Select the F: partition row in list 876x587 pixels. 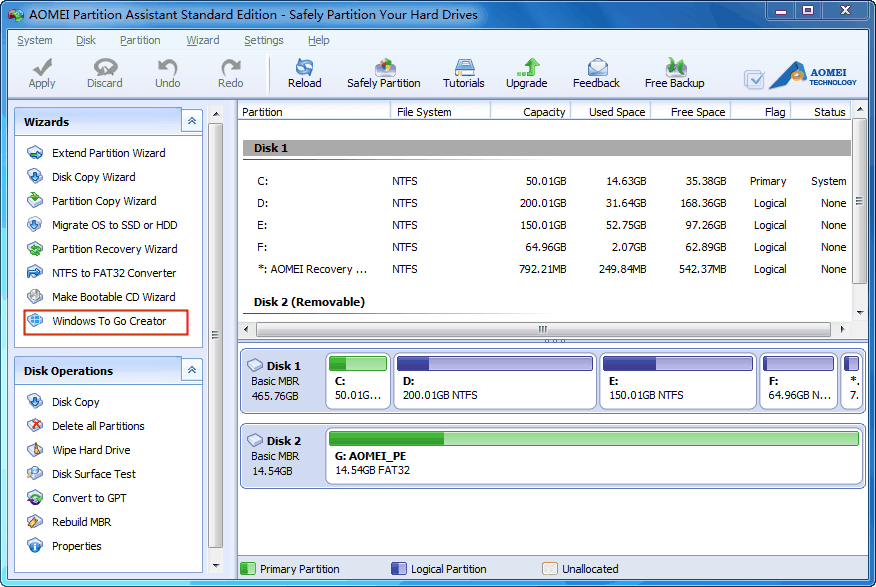[547, 247]
